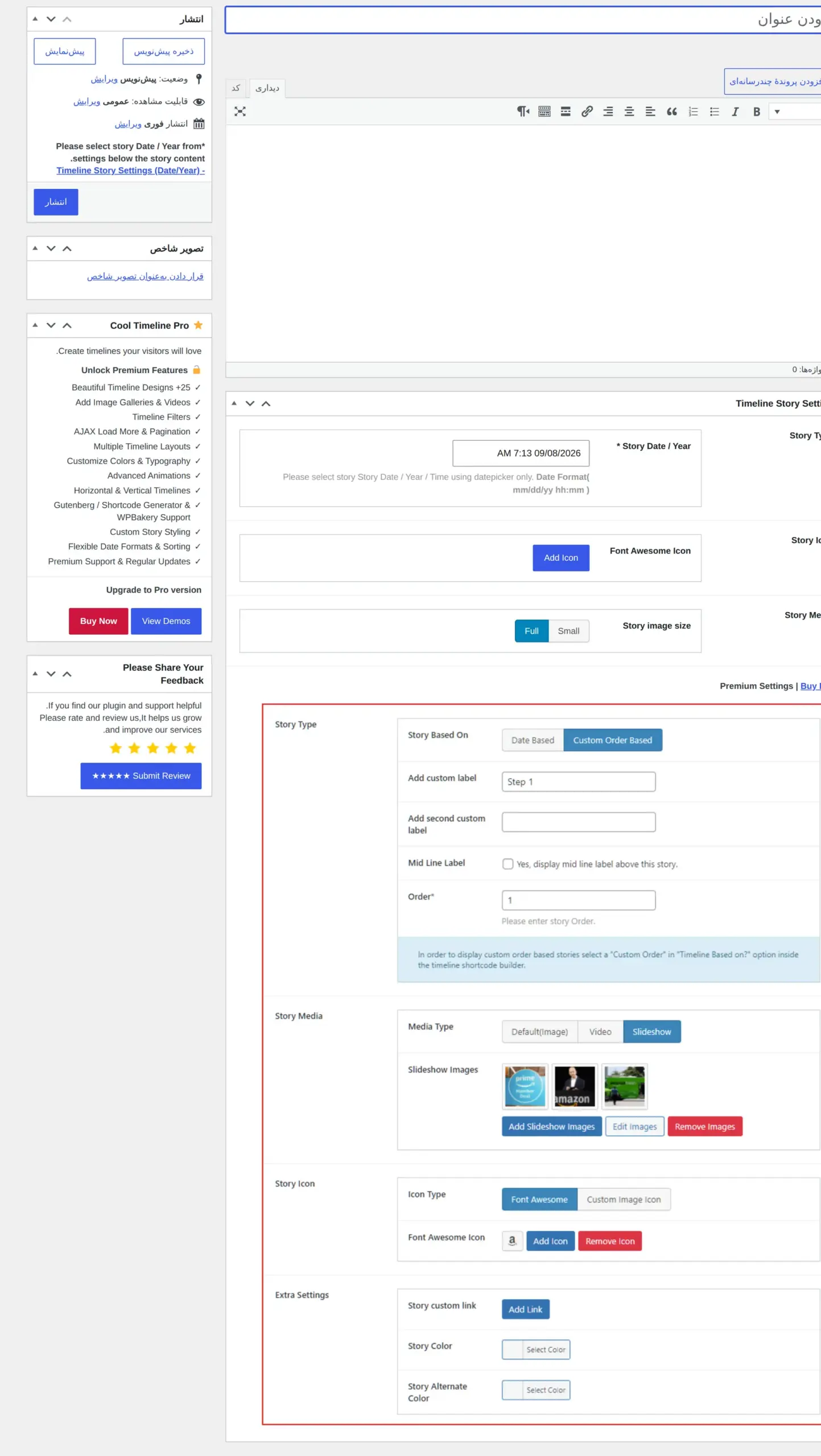Choose Custom Order Based story option
Viewport: 821px width, 1456px height.
click(612, 740)
